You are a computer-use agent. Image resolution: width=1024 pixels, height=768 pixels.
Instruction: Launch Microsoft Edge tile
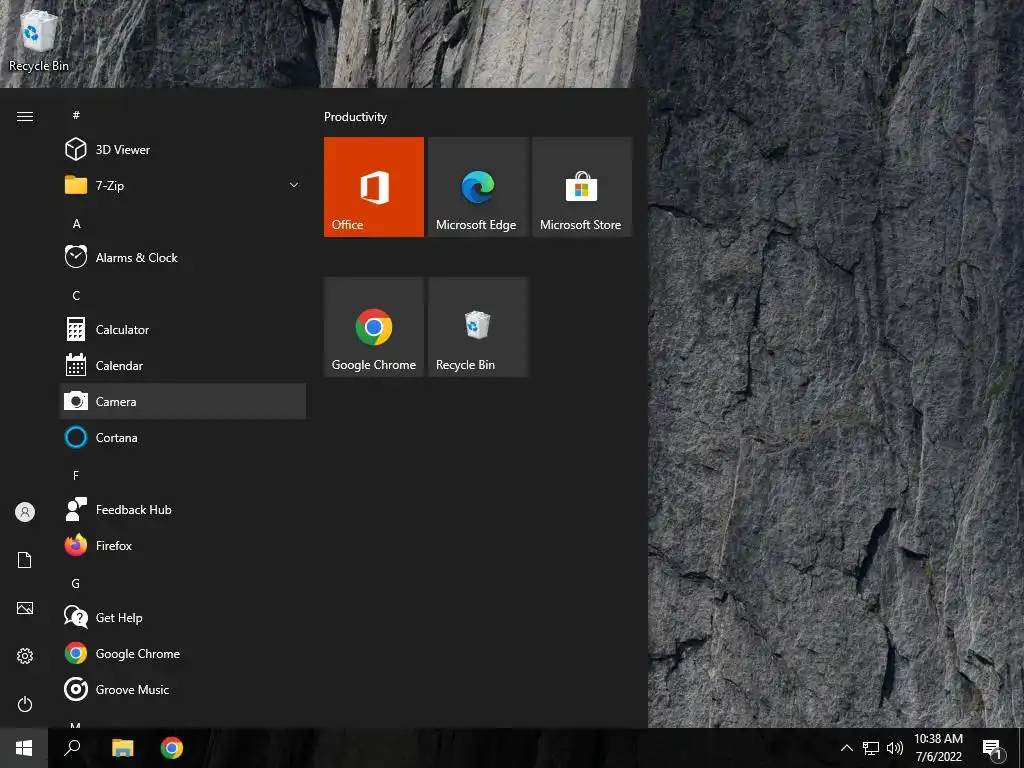pyautogui.click(x=478, y=187)
